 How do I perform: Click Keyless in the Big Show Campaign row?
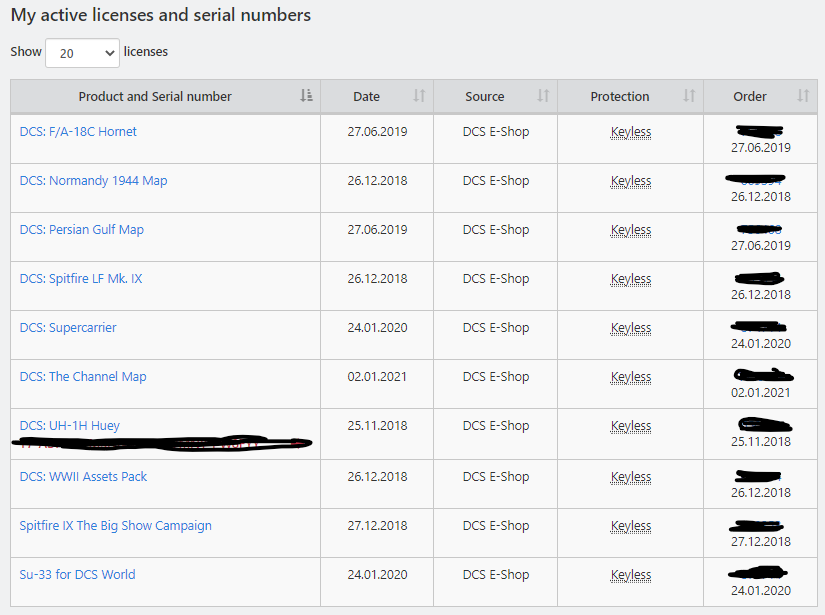point(631,526)
